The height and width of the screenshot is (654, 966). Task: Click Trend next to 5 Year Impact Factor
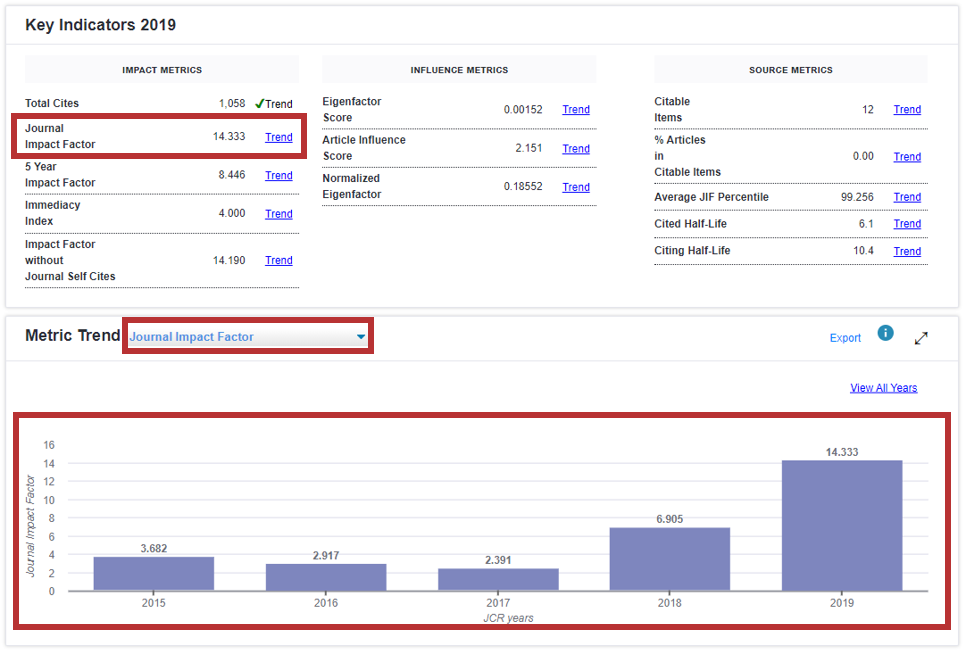tap(278, 175)
